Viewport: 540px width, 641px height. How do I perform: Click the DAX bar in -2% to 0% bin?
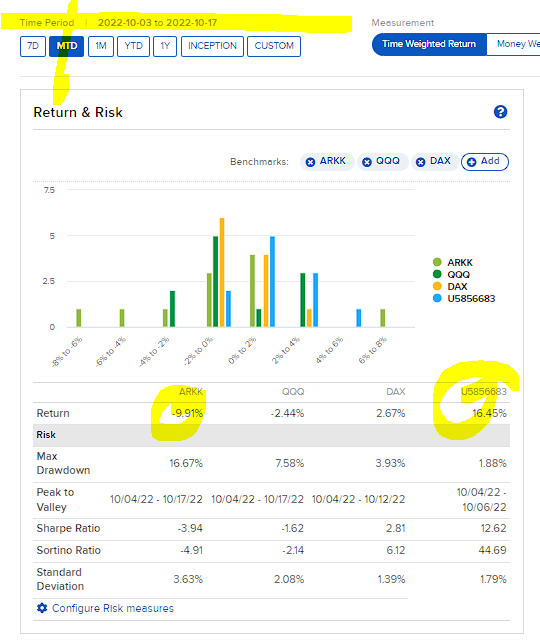[x=222, y=272]
